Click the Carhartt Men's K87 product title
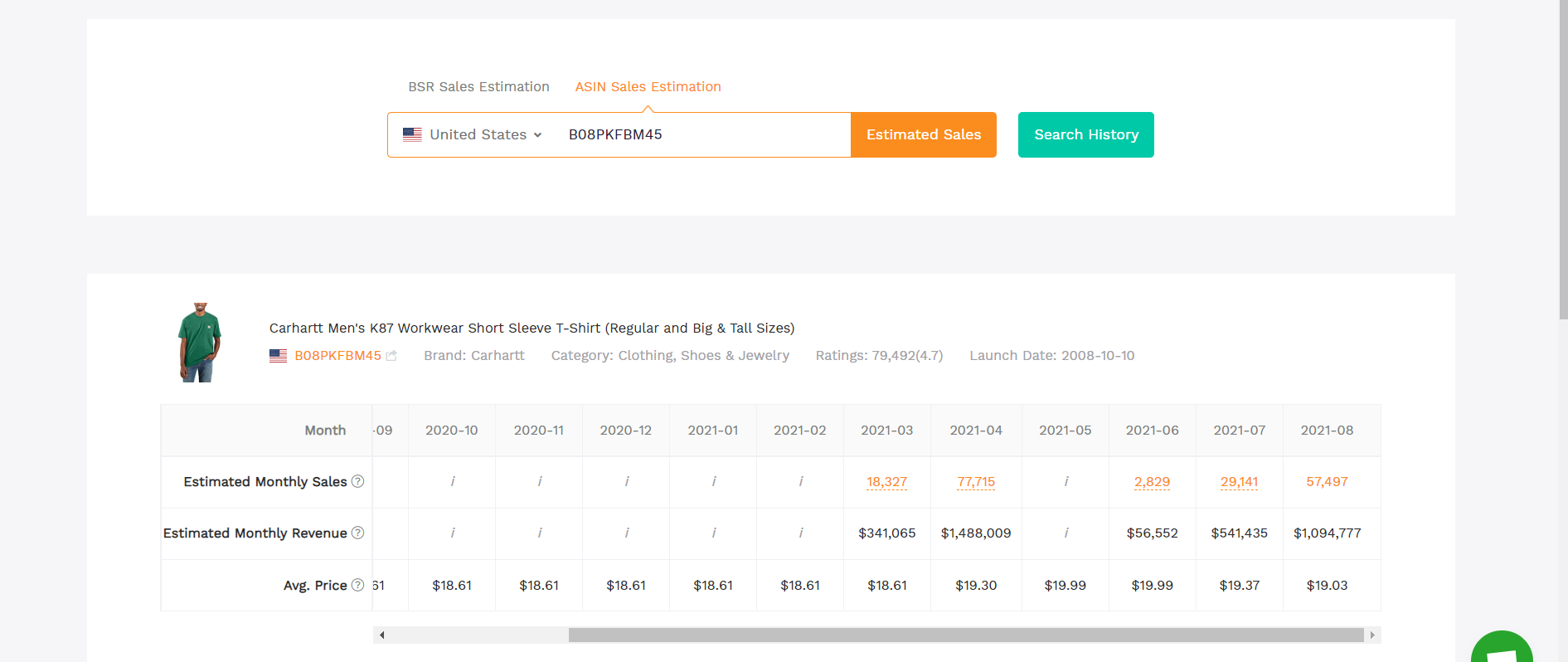This screenshot has width=1568, height=662. (x=532, y=328)
